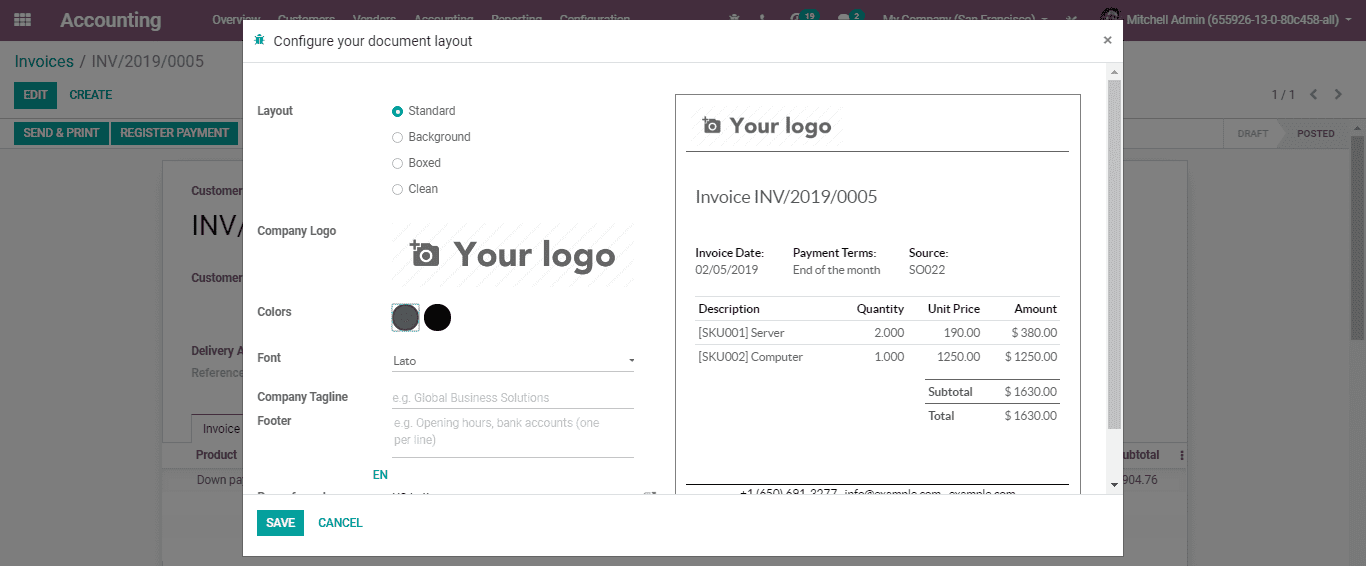Choose the Clean layout radio button
The image size is (1366, 566).
(398, 189)
